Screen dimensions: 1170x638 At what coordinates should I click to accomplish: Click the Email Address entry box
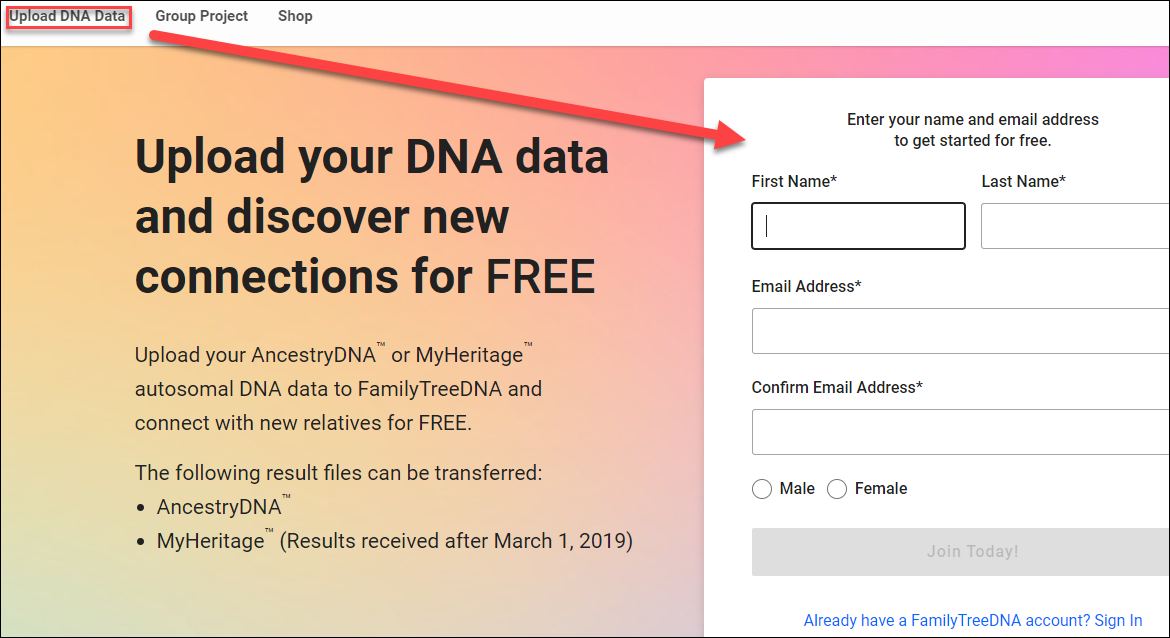point(958,331)
